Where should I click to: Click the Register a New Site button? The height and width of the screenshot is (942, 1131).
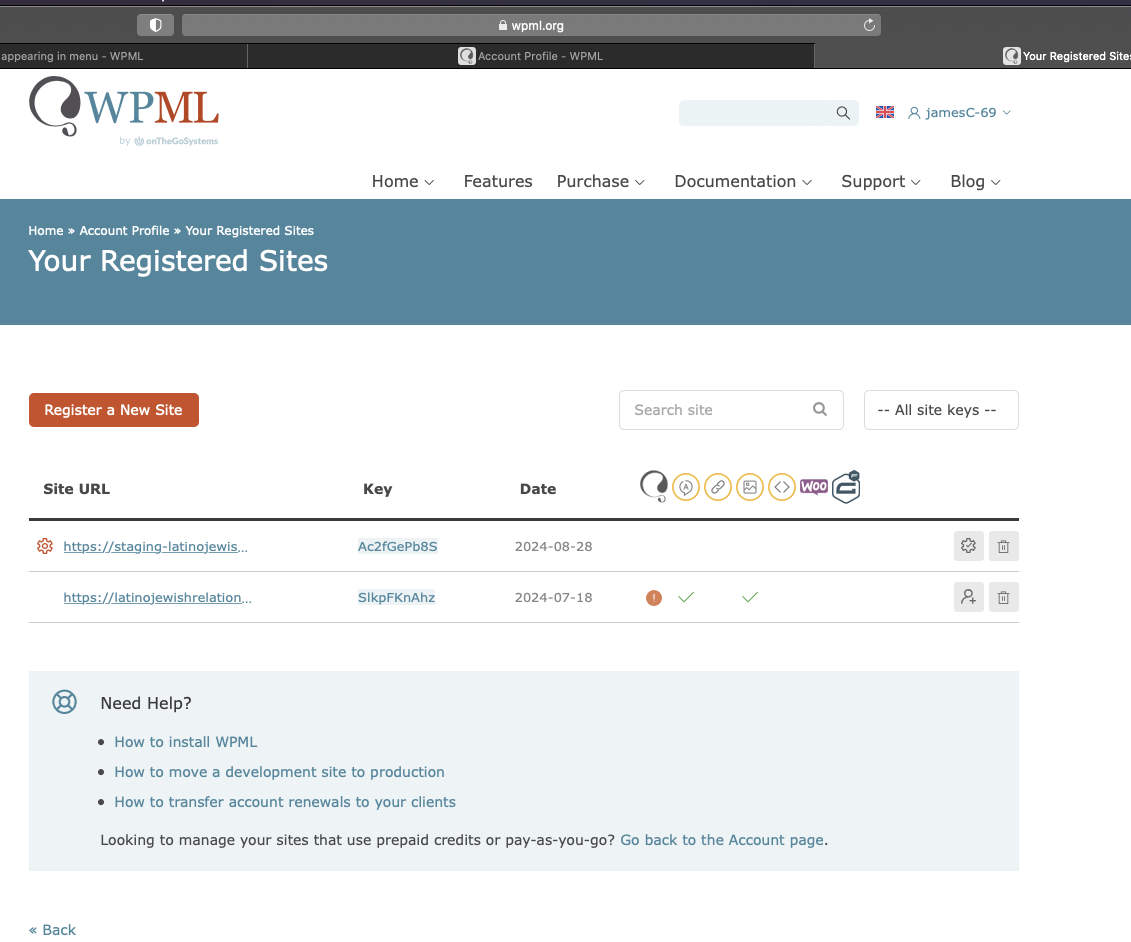click(x=114, y=410)
